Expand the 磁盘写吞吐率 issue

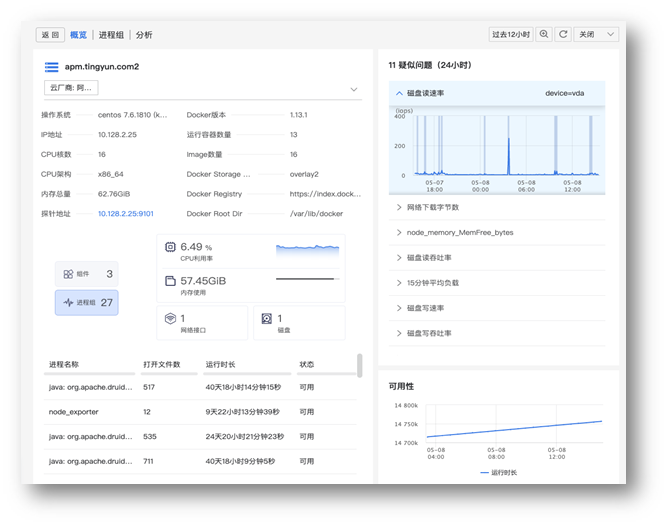tap(497, 333)
